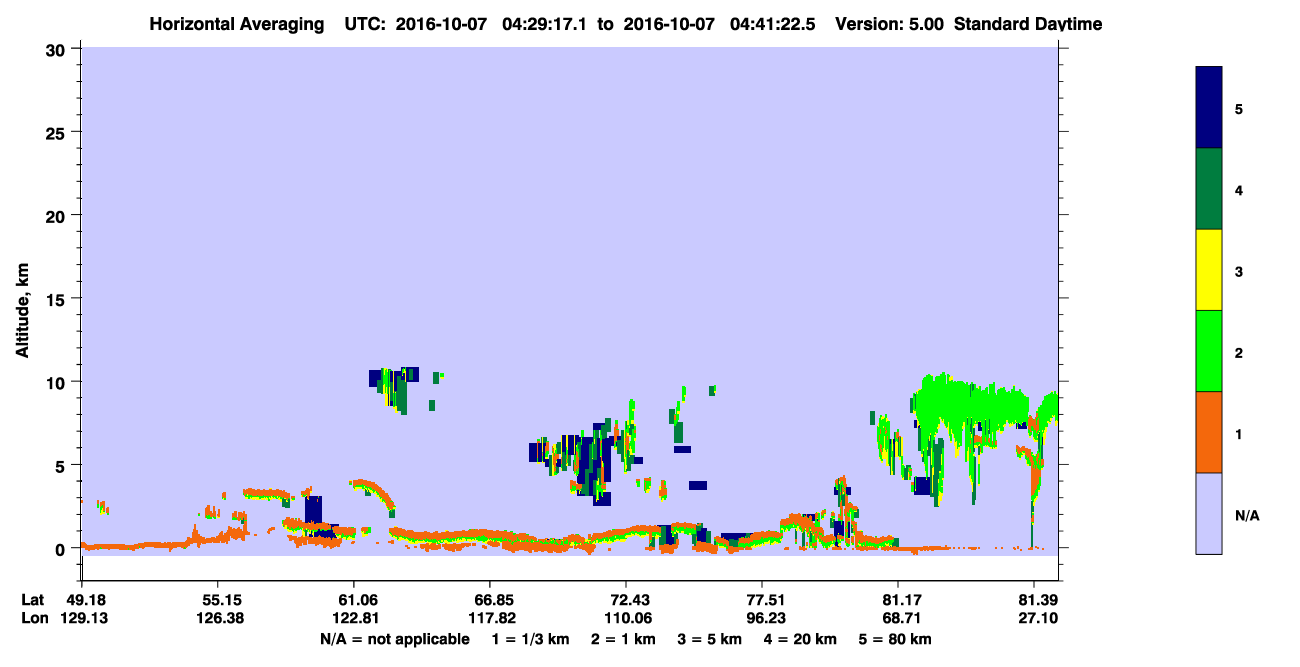Click the '2 = 1 km' legend text
1300x667 pixels.
tap(623, 639)
